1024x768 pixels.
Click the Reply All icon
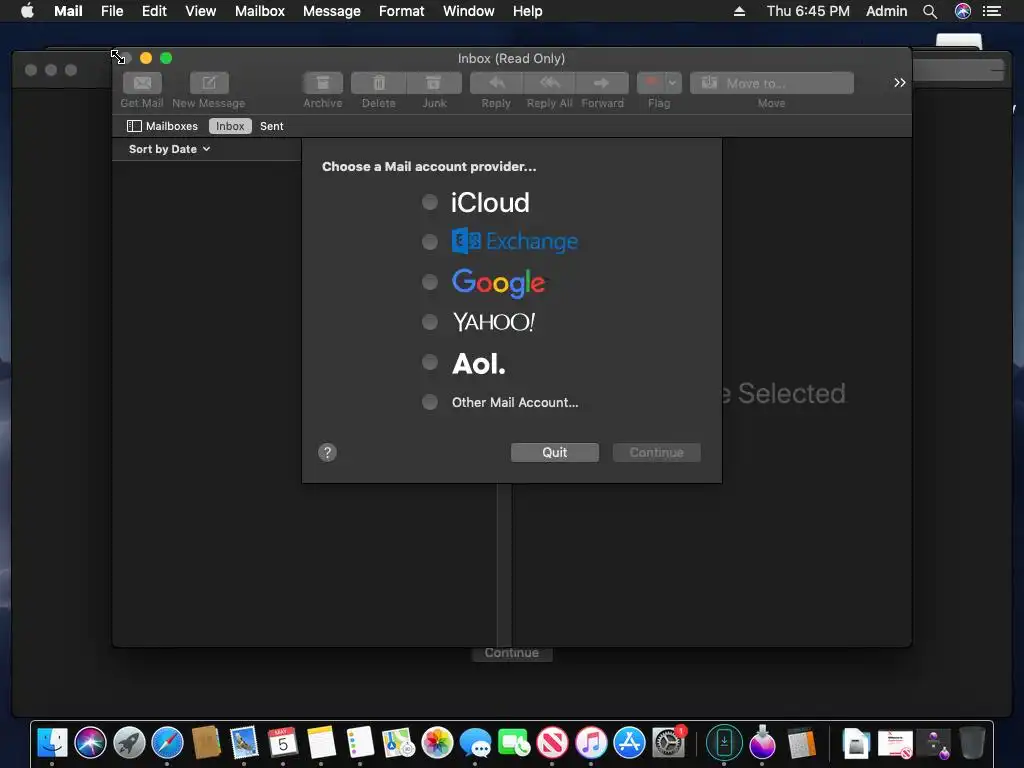(550, 83)
